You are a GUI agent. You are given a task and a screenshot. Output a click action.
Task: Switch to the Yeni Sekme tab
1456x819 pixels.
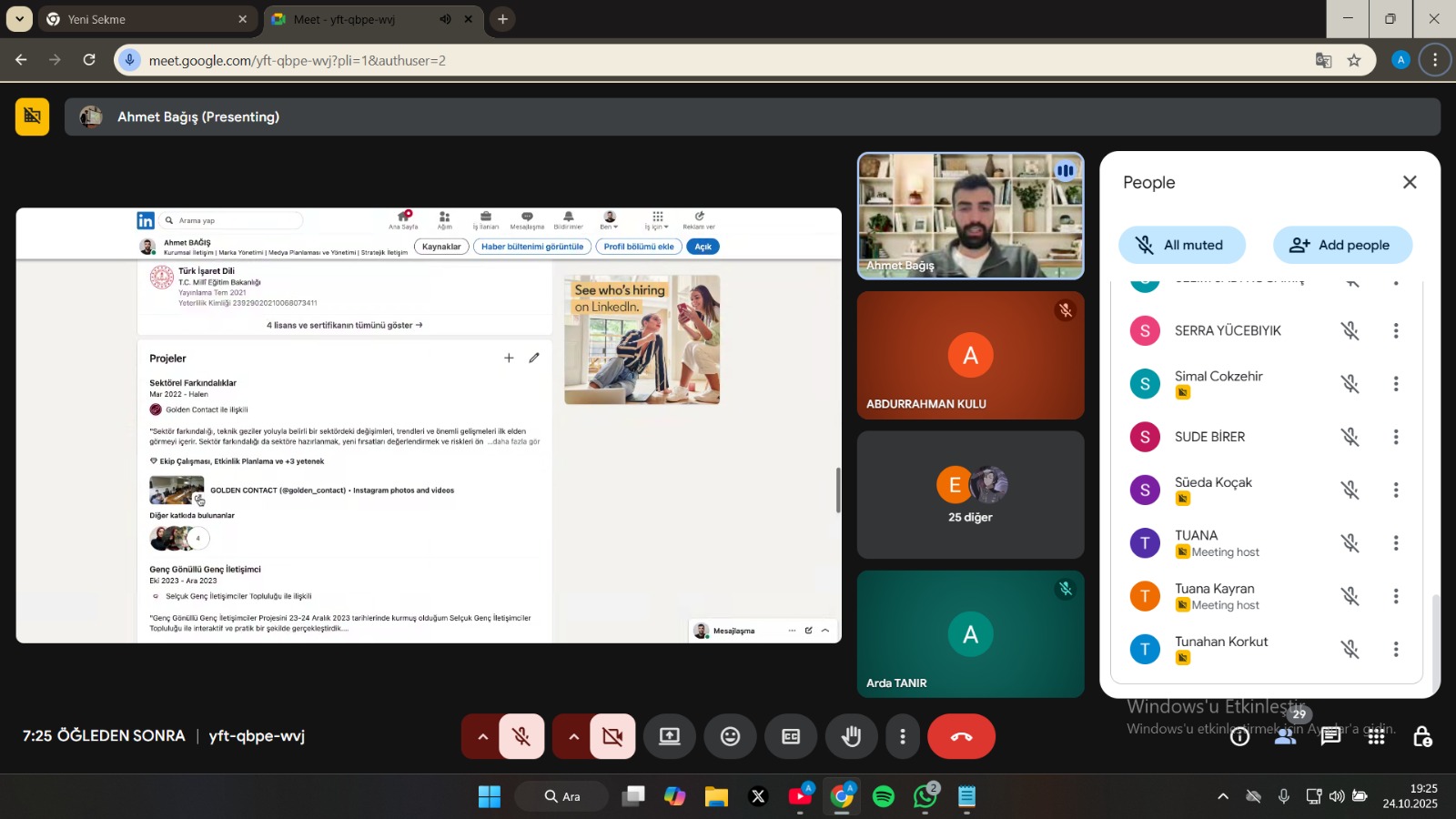pyautogui.click(x=146, y=19)
